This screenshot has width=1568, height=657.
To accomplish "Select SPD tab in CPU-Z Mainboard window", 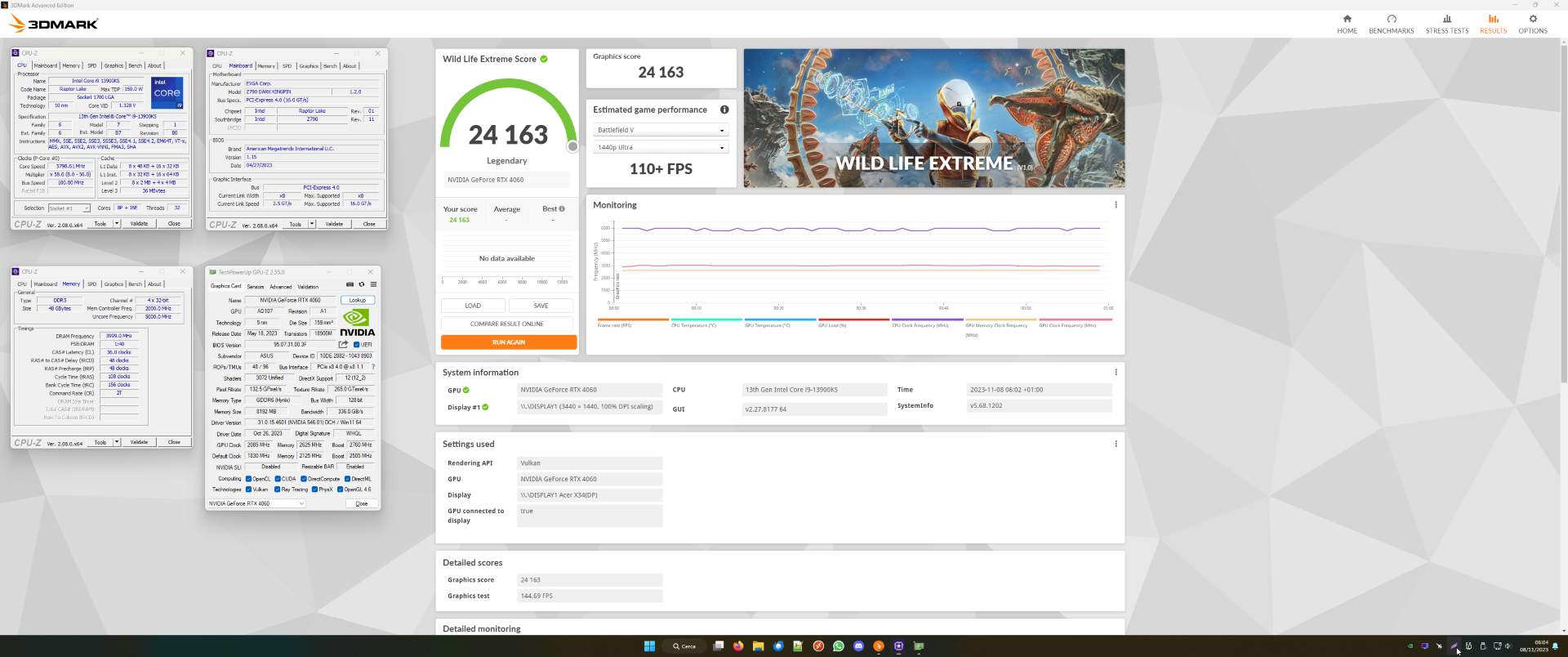I will [x=287, y=66].
